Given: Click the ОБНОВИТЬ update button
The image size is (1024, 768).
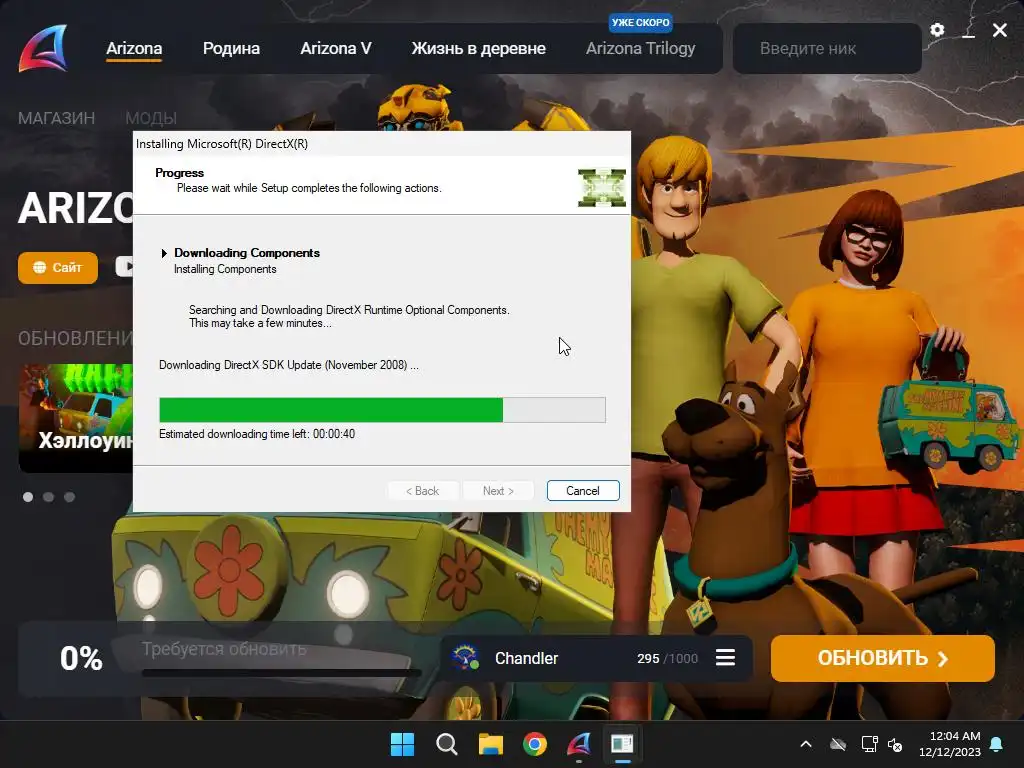Looking at the screenshot, I should coord(882,658).
